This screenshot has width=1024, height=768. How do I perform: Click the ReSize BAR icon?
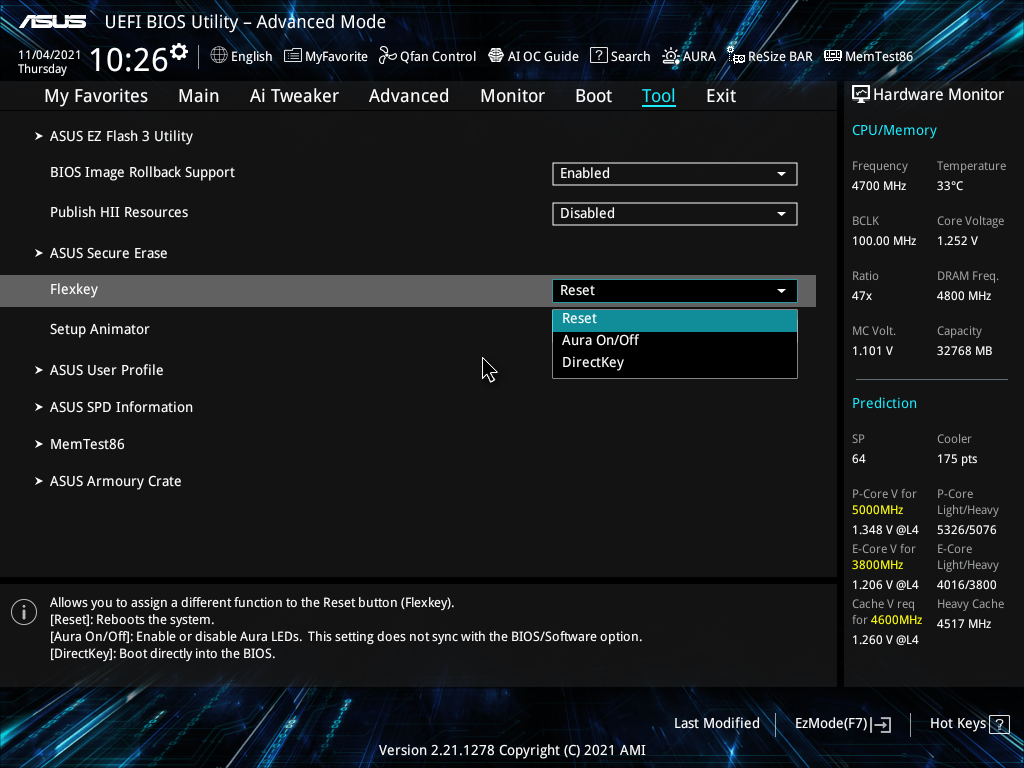tap(736, 56)
